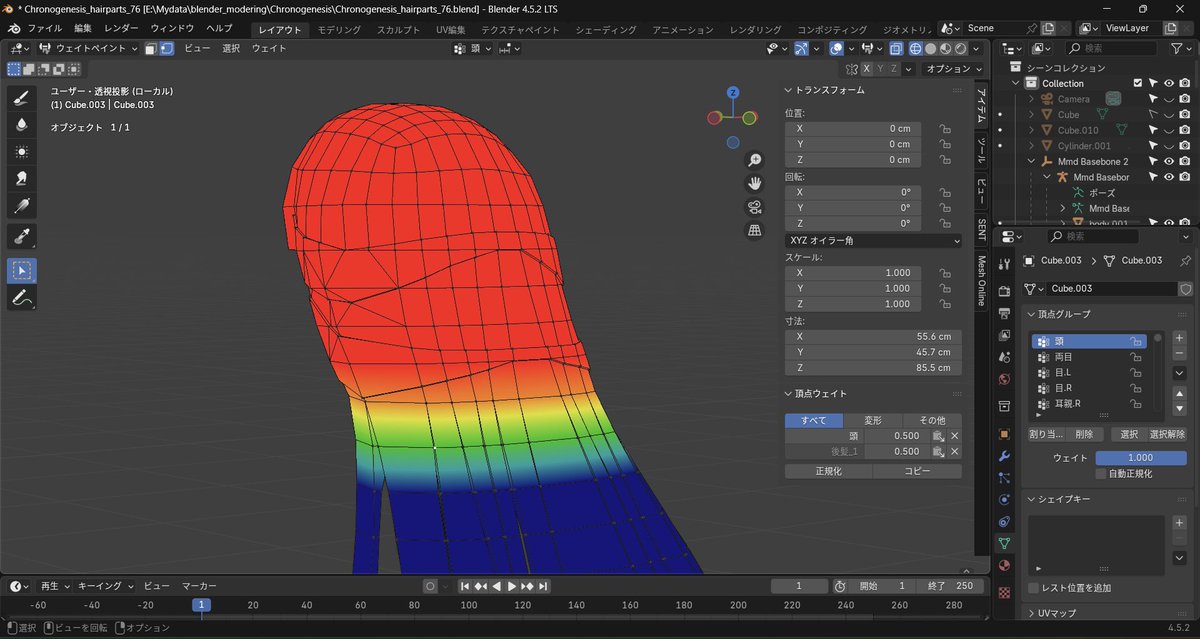Switch perspective/orthographic with the grid icon
The image size is (1200, 639).
pos(755,230)
